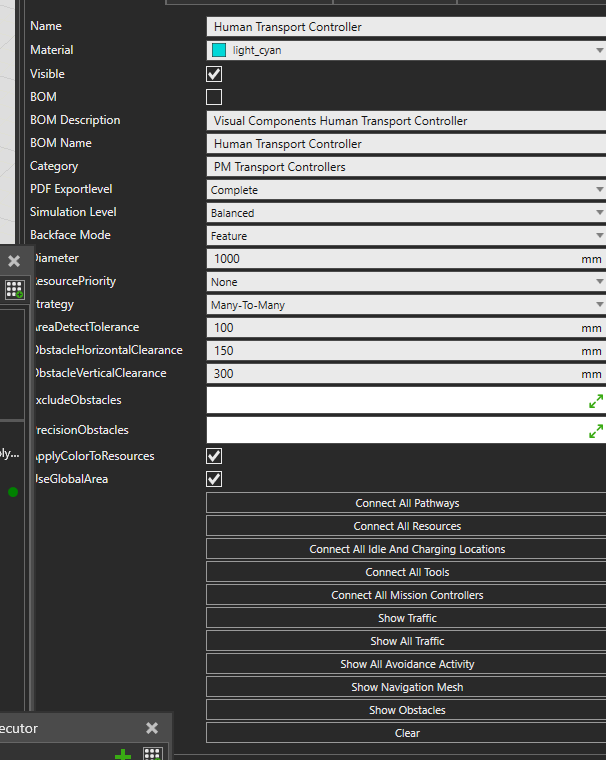Click the 'Material' label
The image size is (606, 760).
pos(51,50)
